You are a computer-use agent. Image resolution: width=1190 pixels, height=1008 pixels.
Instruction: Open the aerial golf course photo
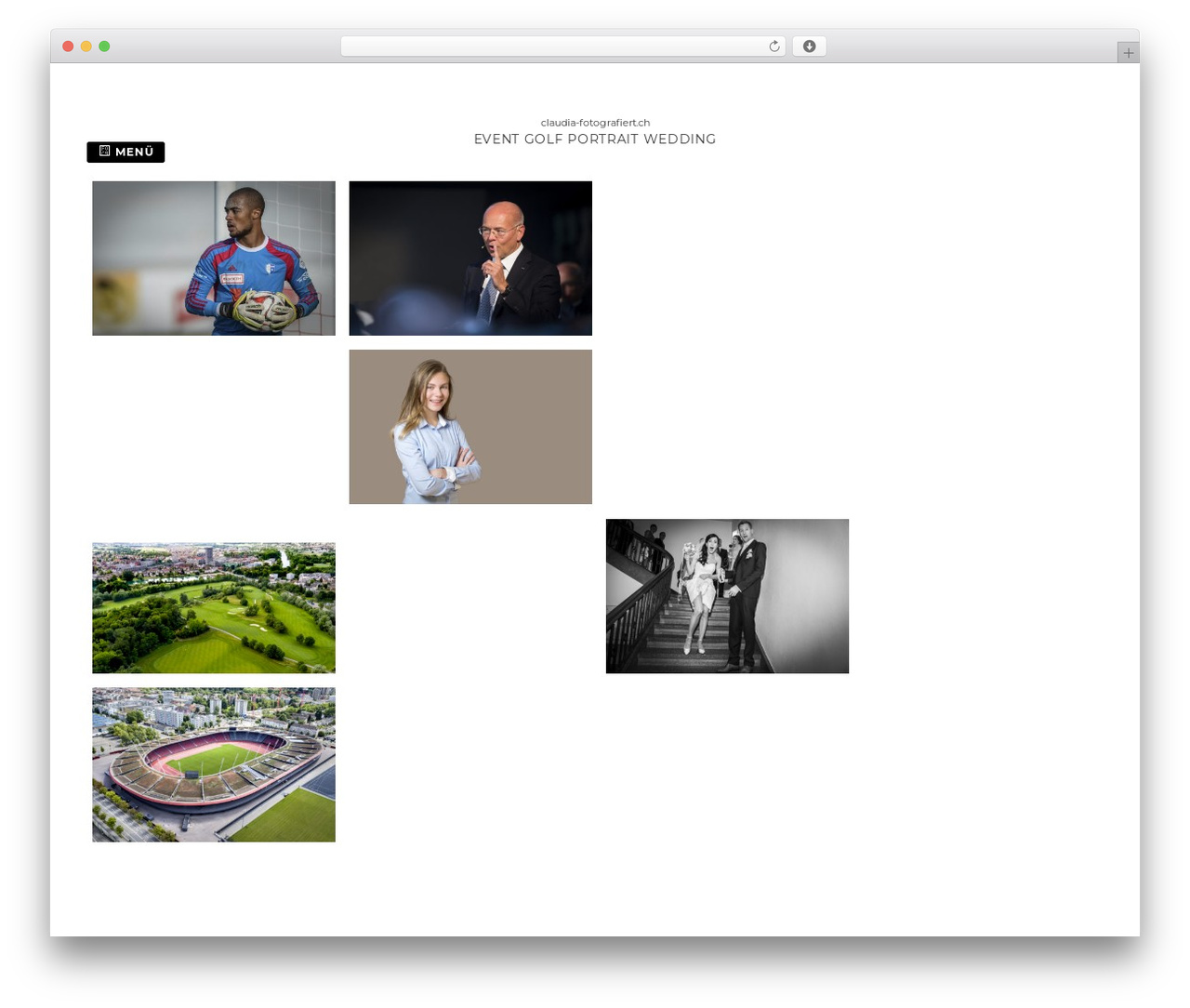(x=214, y=608)
